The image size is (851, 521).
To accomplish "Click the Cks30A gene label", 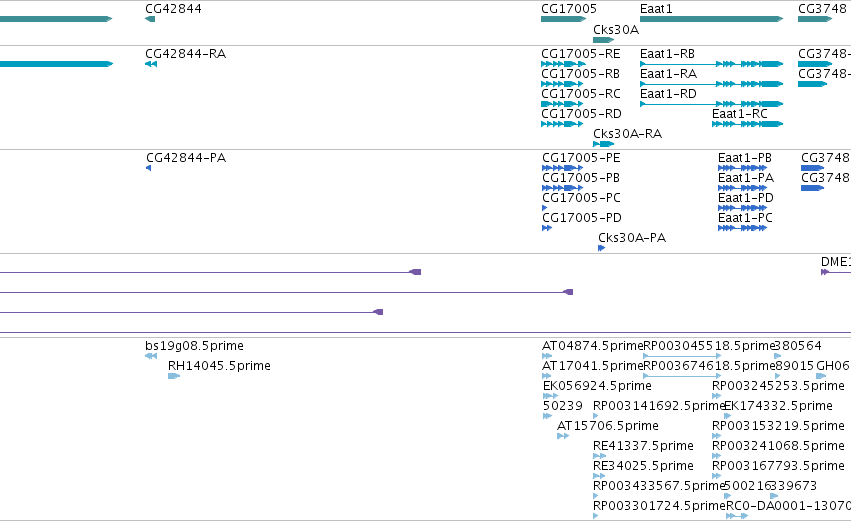I will 616,29.
